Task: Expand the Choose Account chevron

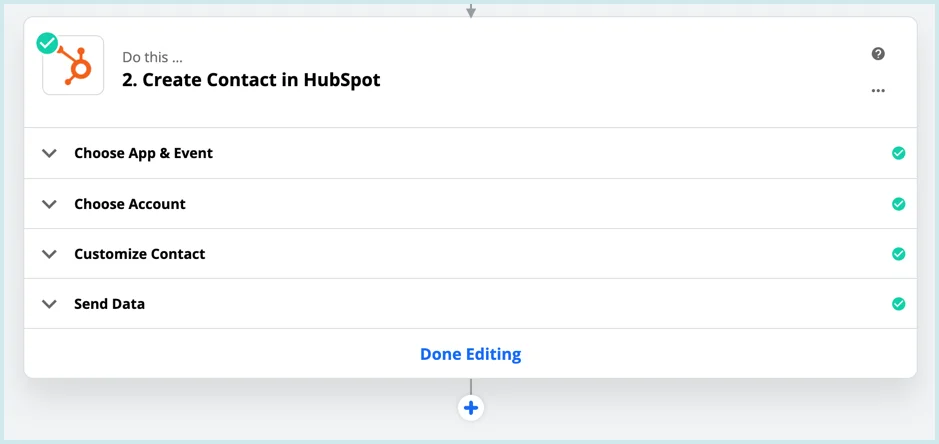Action: (50, 204)
